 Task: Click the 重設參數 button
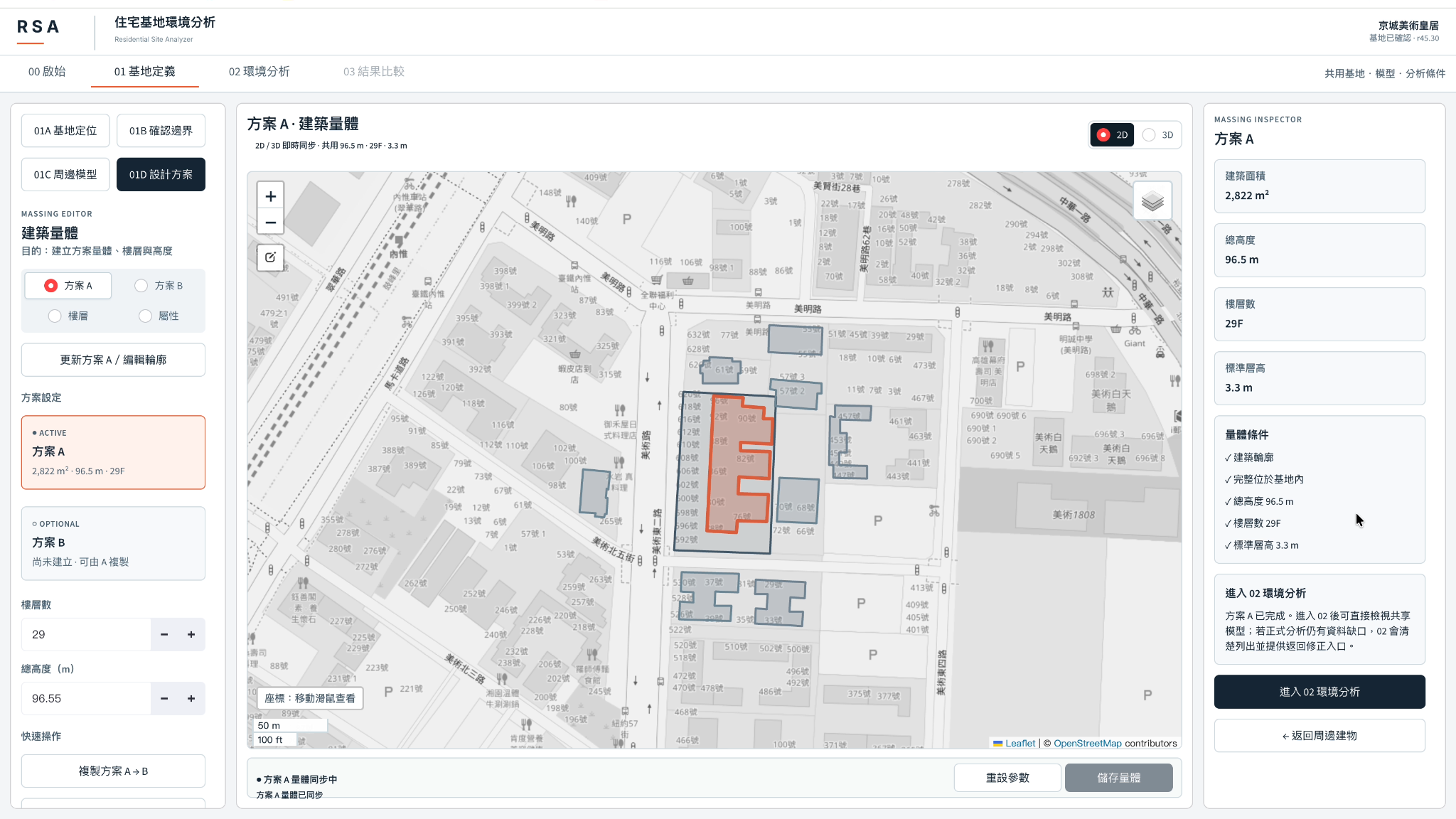[1007, 778]
